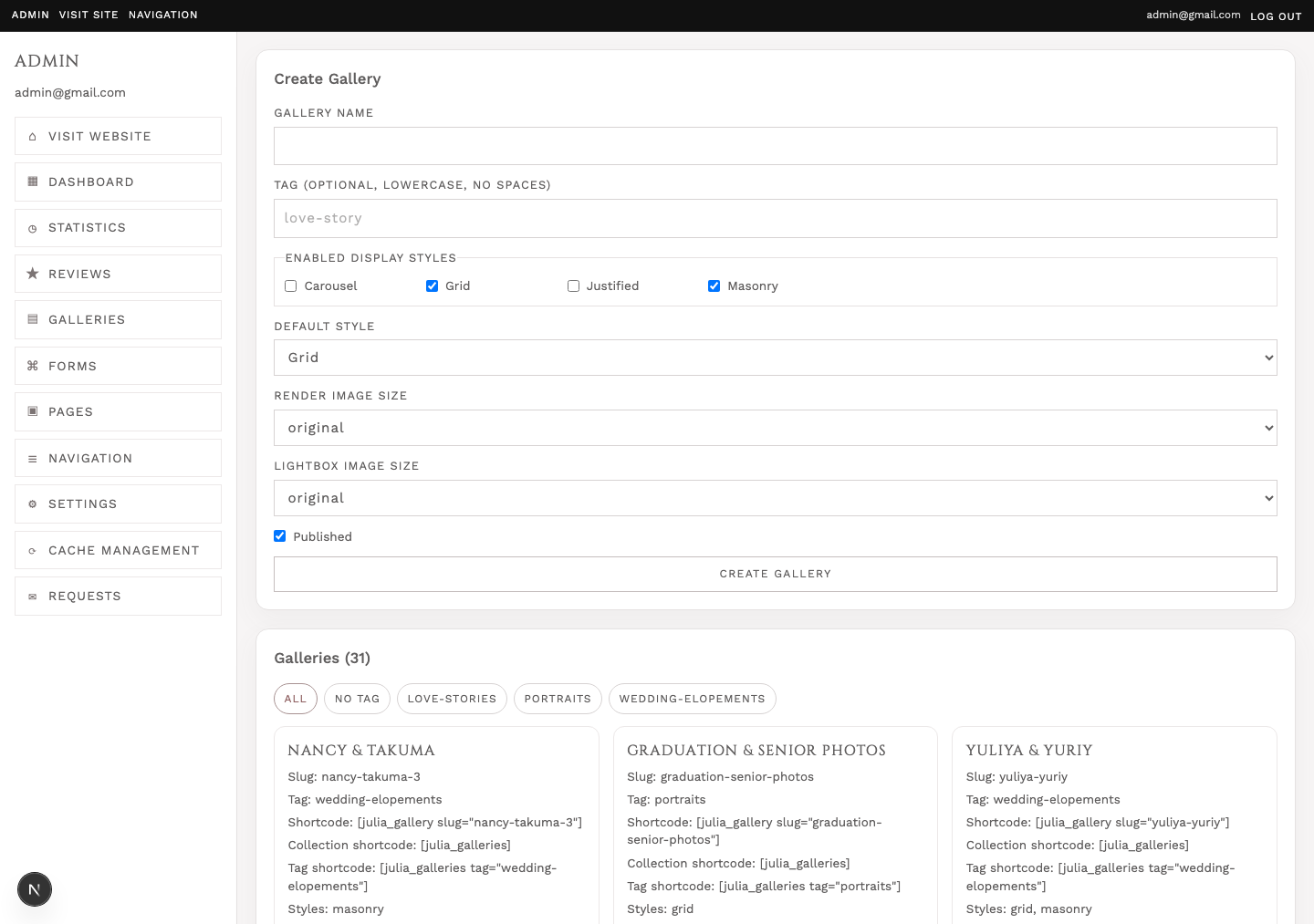The width and height of the screenshot is (1314, 924).
Task: Click the Galleries list icon in sidebar
Action: pos(33,320)
